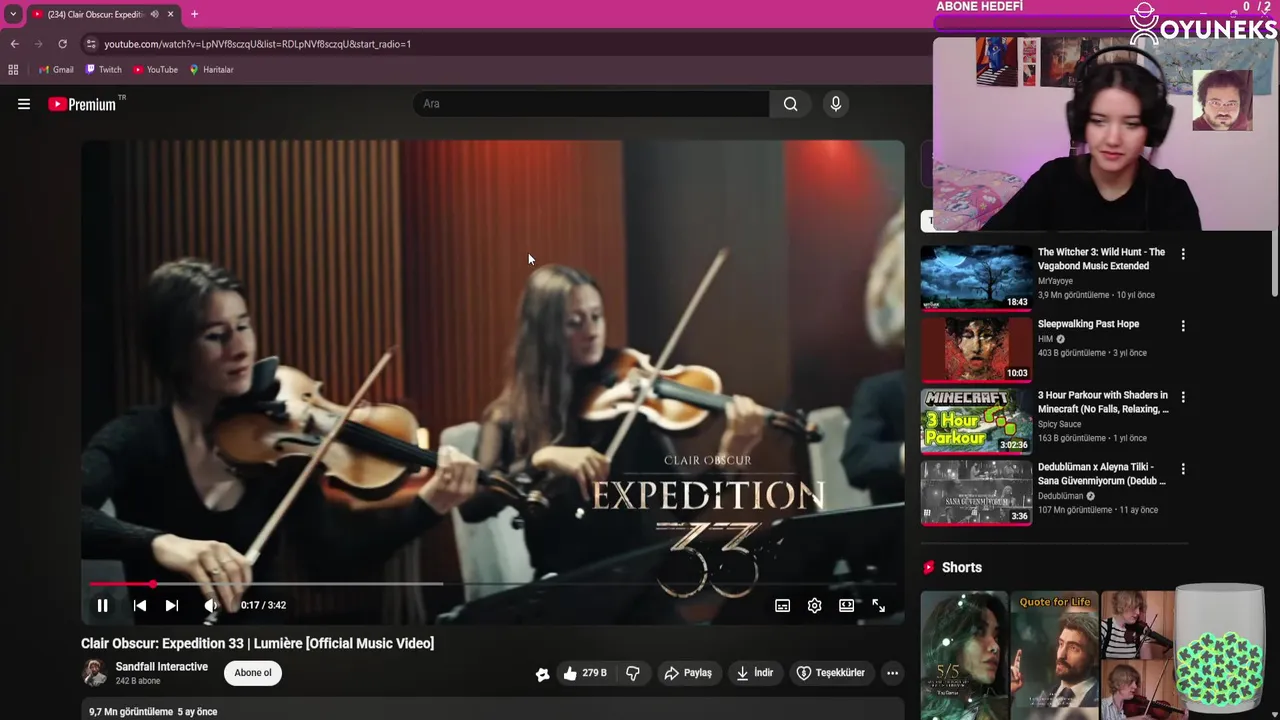1280x720 pixels.
Task: Open a new browser tab
Action: coord(194,14)
